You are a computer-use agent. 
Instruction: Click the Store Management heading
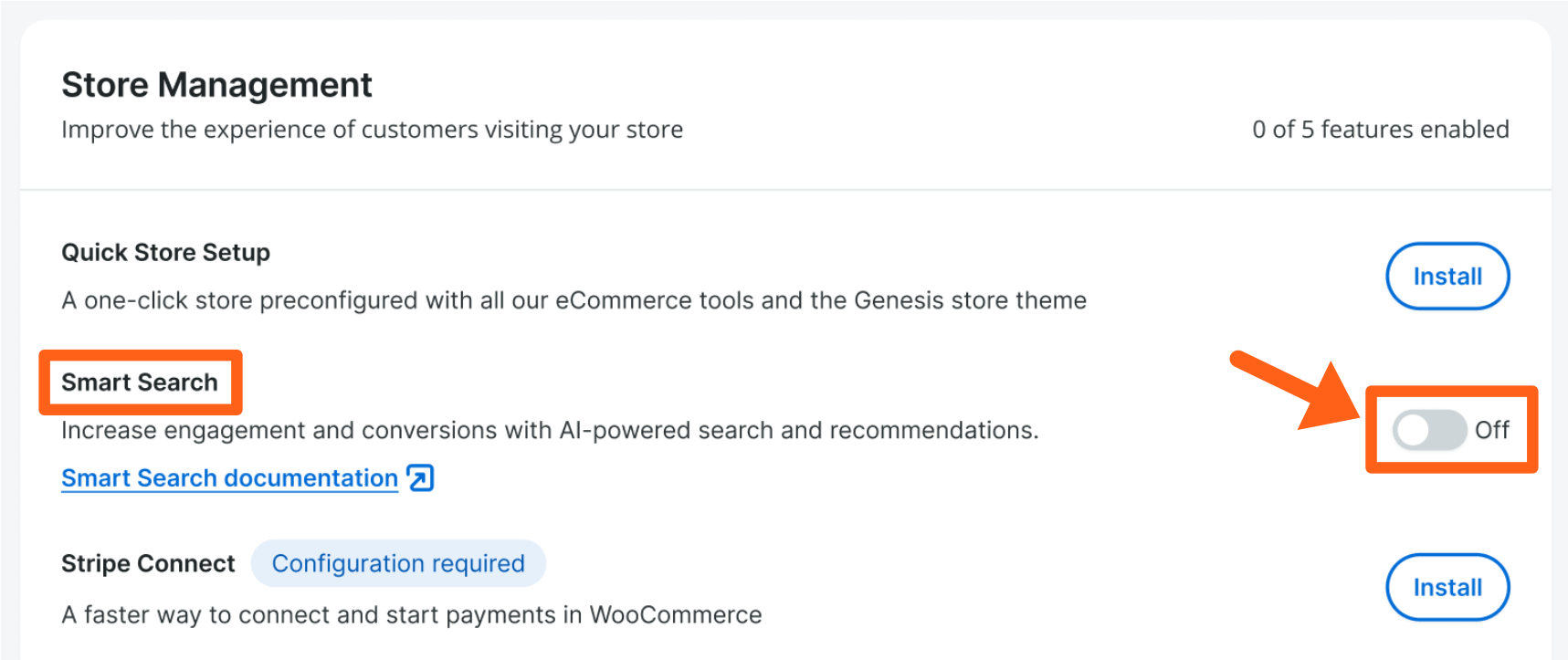[x=216, y=85]
